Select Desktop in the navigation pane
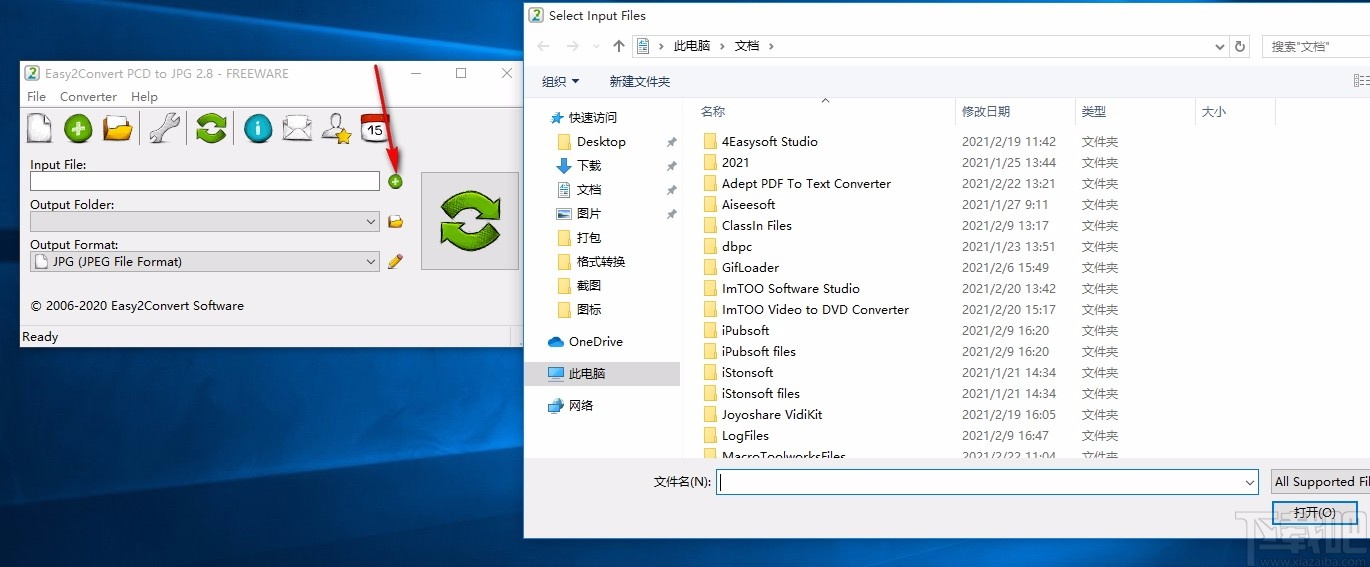This screenshot has height=567, width=1370. 601,142
